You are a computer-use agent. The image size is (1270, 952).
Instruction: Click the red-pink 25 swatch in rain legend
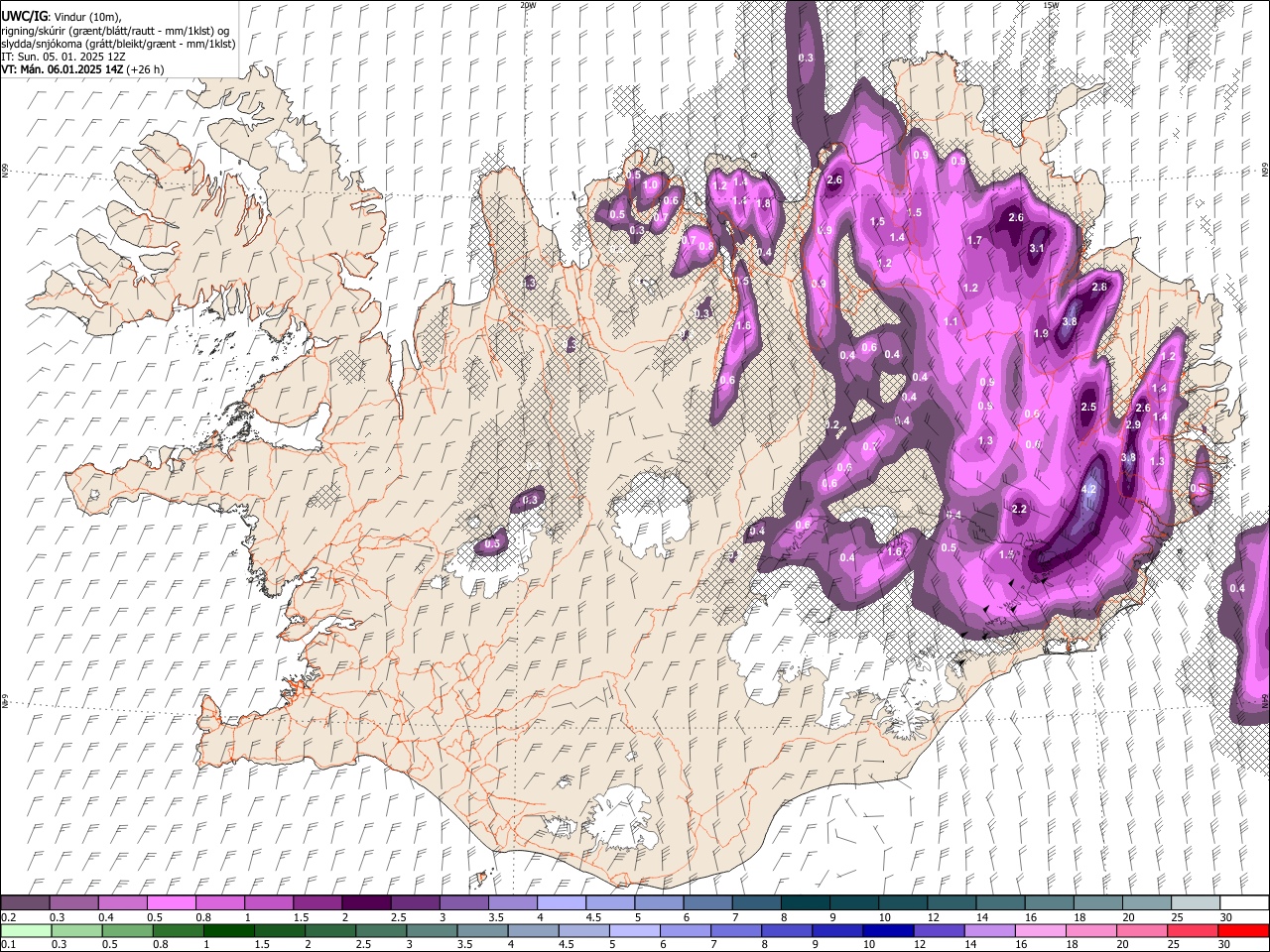pyautogui.click(x=1192, y=930)
